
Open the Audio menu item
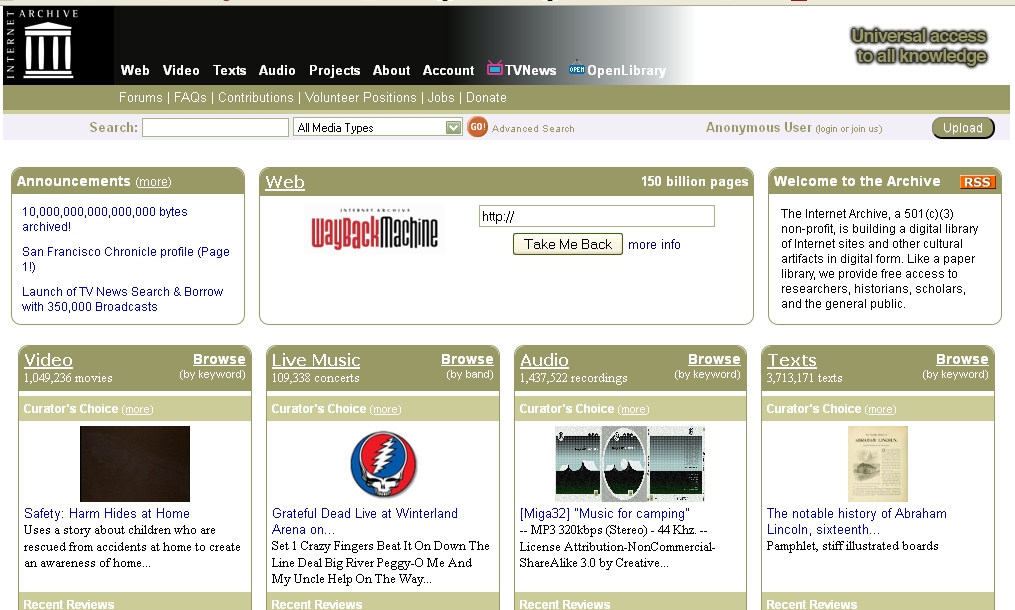point(277,71)
